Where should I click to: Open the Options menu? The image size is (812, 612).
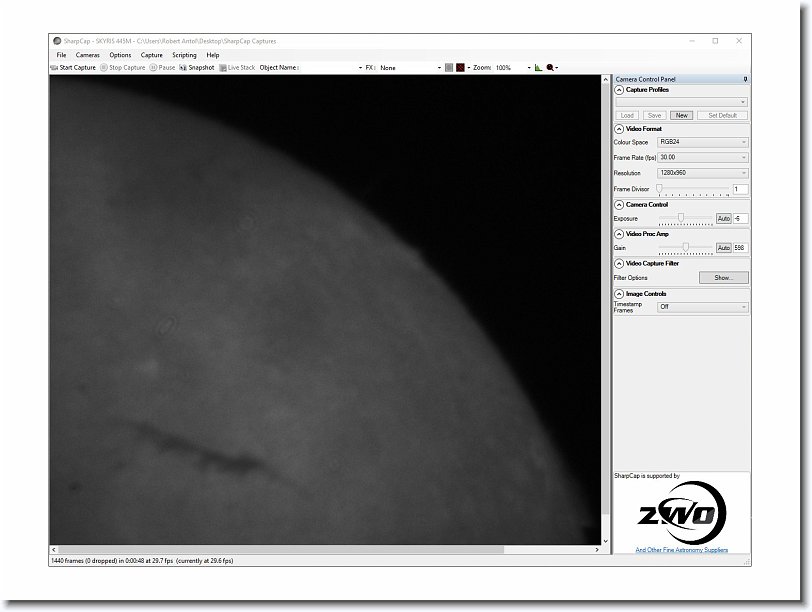(x=120, y=55)
